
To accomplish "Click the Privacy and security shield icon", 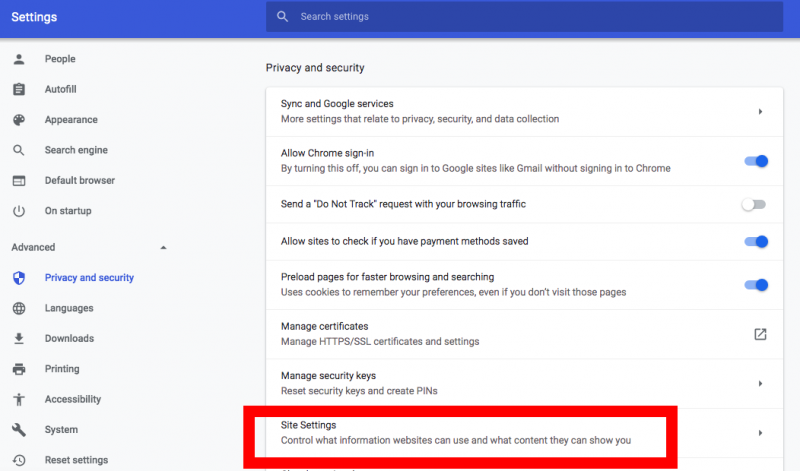I will (19, 278).
